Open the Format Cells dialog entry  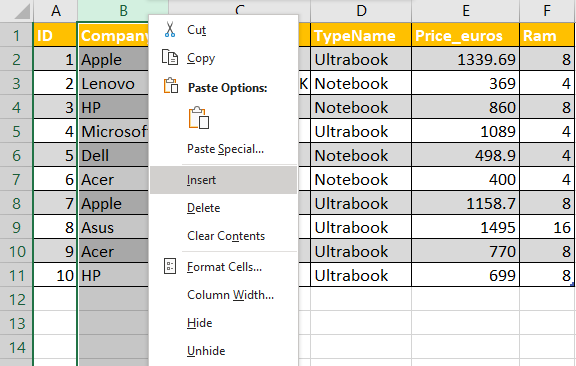click(x=223, y=267)
